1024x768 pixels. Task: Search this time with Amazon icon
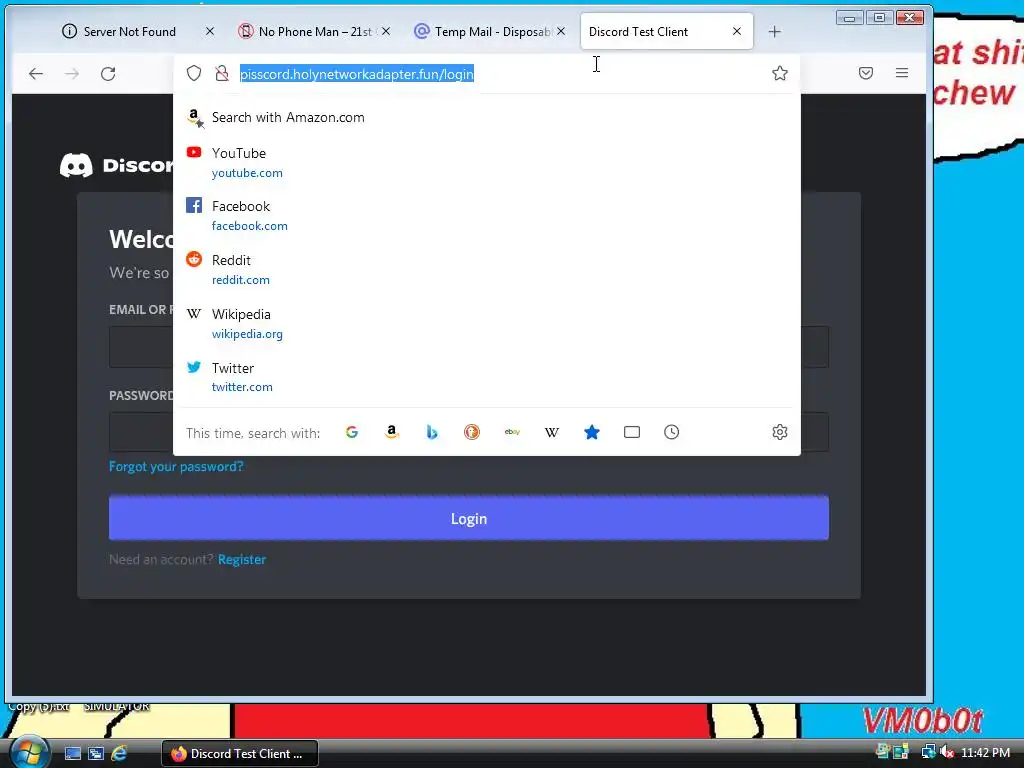[392, 432]
